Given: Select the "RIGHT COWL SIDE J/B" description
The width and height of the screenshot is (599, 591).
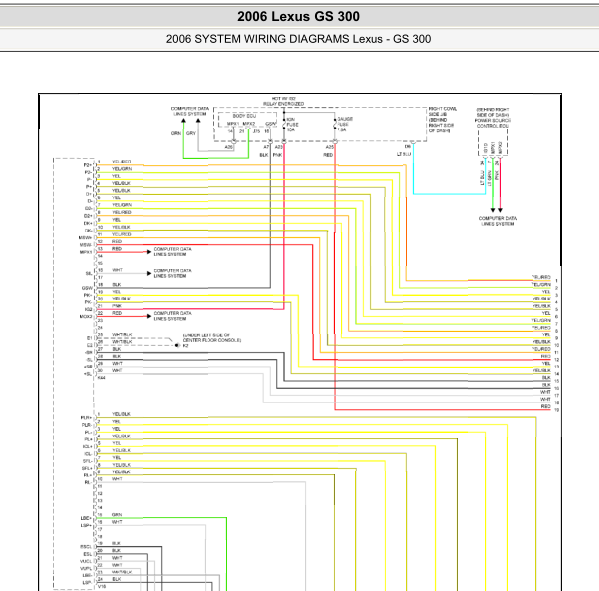Looking at the screenshot, I should pyautogui.click(x=442, y=120).
